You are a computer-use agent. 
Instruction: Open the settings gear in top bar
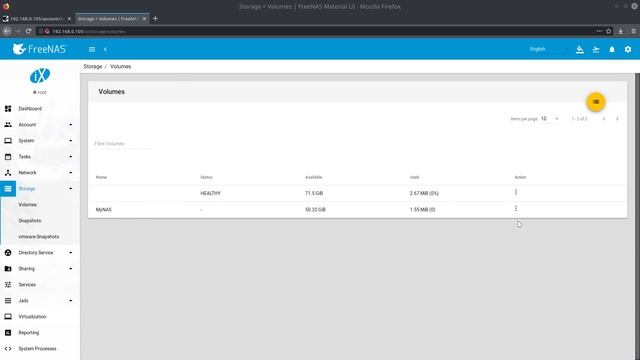tap(628, 49)
